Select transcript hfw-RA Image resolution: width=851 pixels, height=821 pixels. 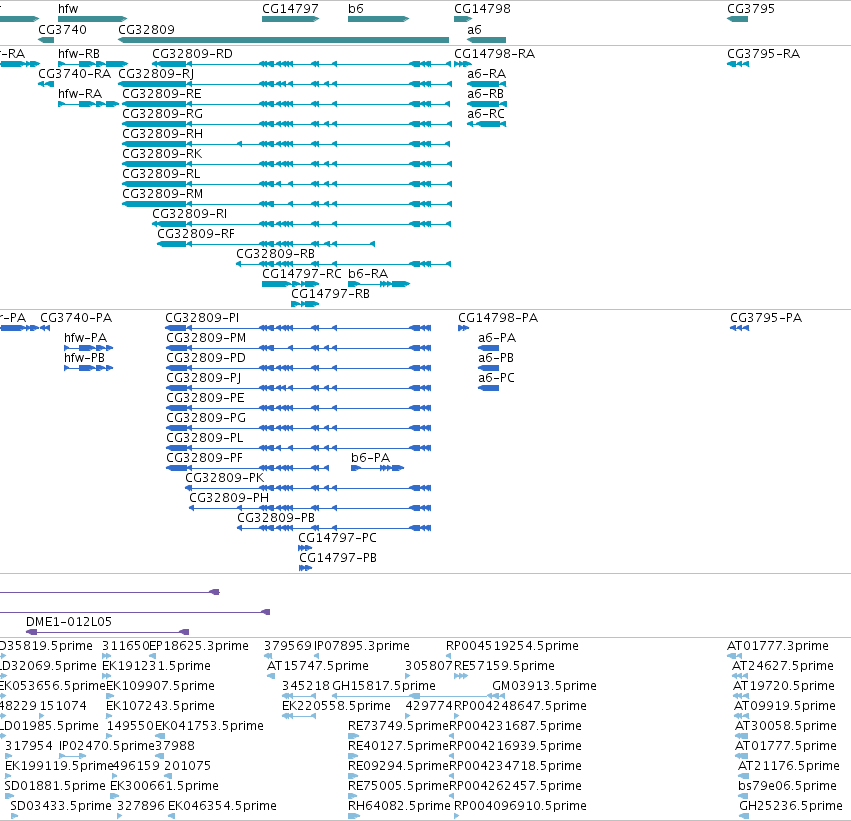point(80,94)
